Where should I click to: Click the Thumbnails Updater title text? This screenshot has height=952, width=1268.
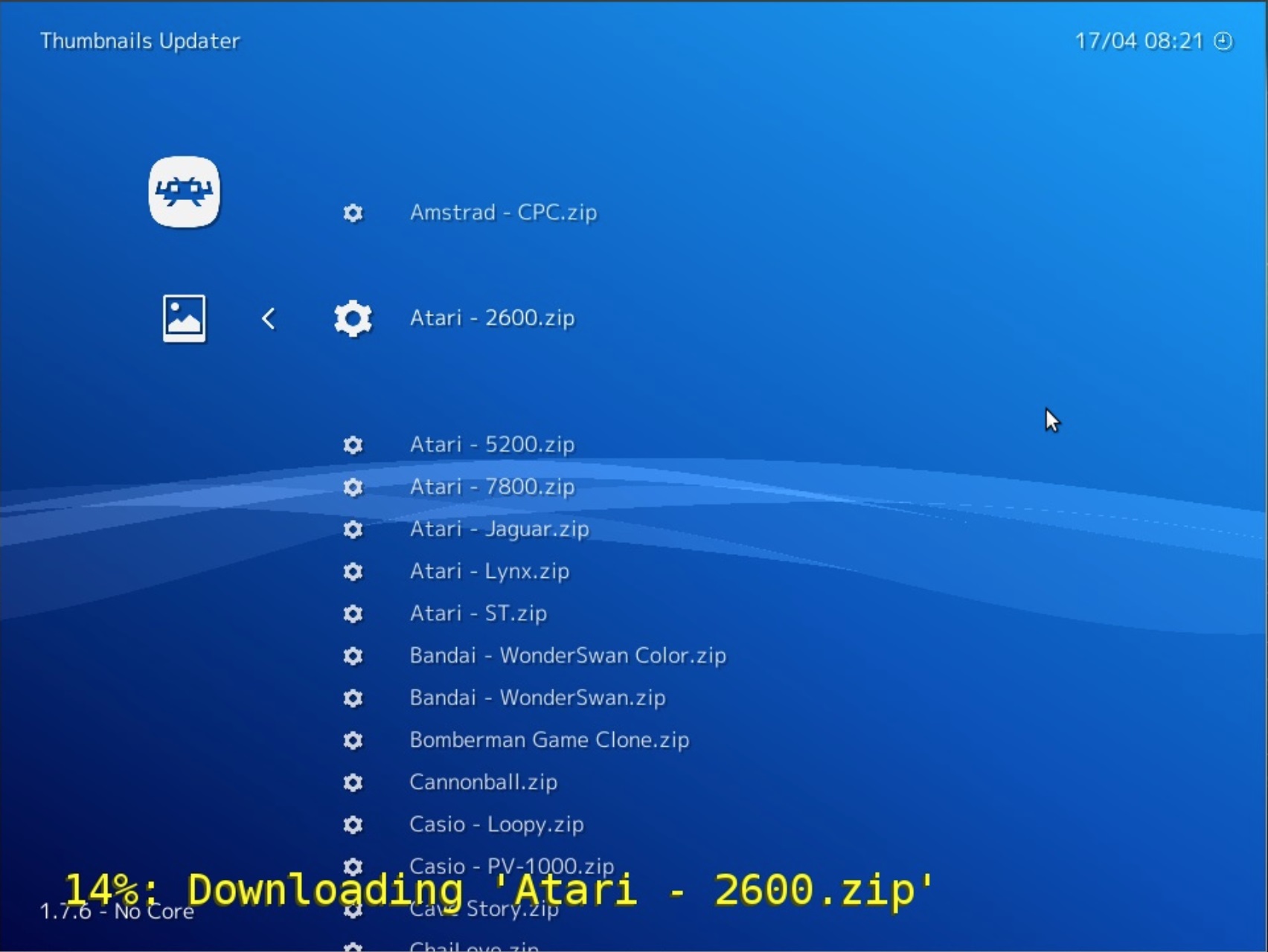point(140,41)
